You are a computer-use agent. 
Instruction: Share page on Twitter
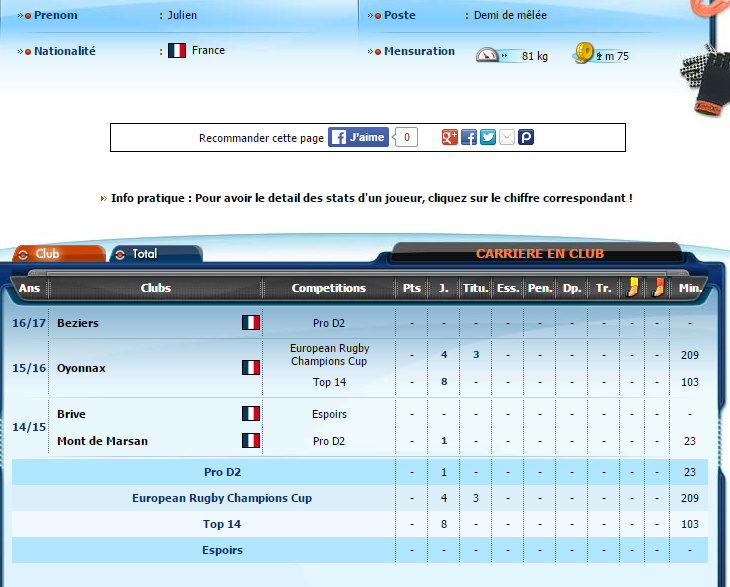click(488, 137)
